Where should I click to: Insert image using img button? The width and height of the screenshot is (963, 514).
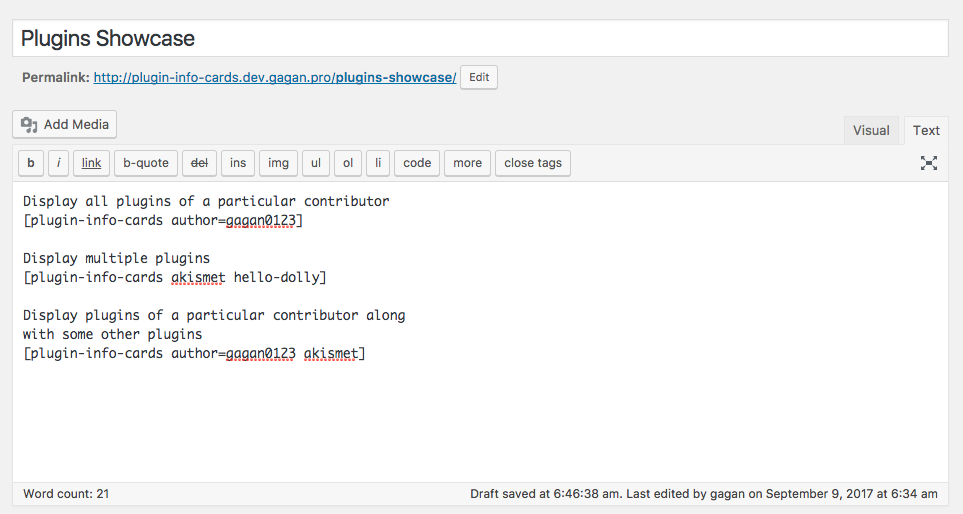[x=278, y=163]
